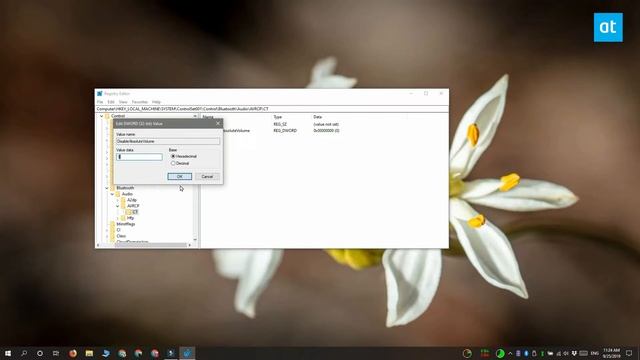Click Cancel in the Edit DWORD dialog
This screenshot has width=640, height=360.
[x=207, y=176]
